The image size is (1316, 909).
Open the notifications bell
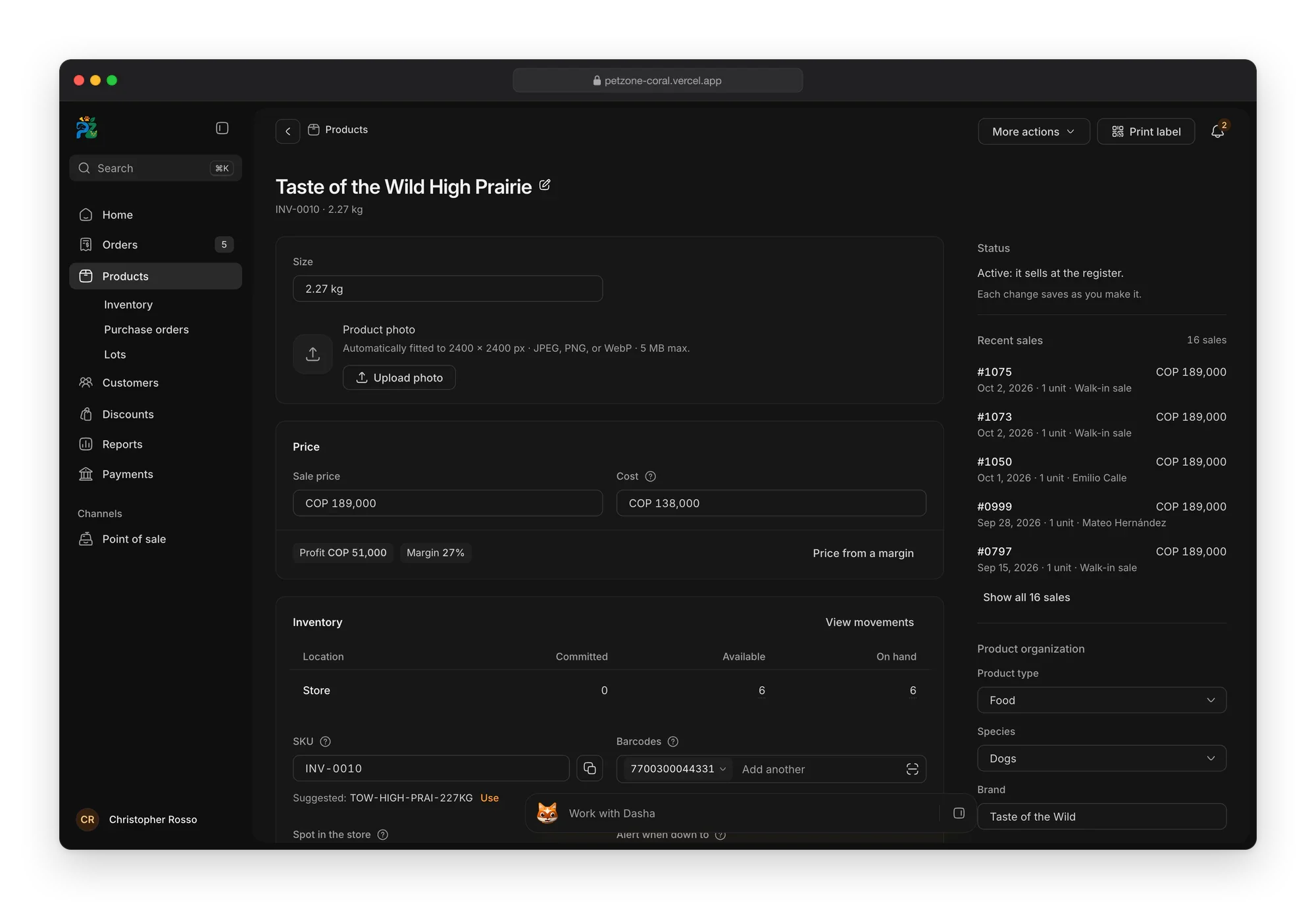point(1218,132)
